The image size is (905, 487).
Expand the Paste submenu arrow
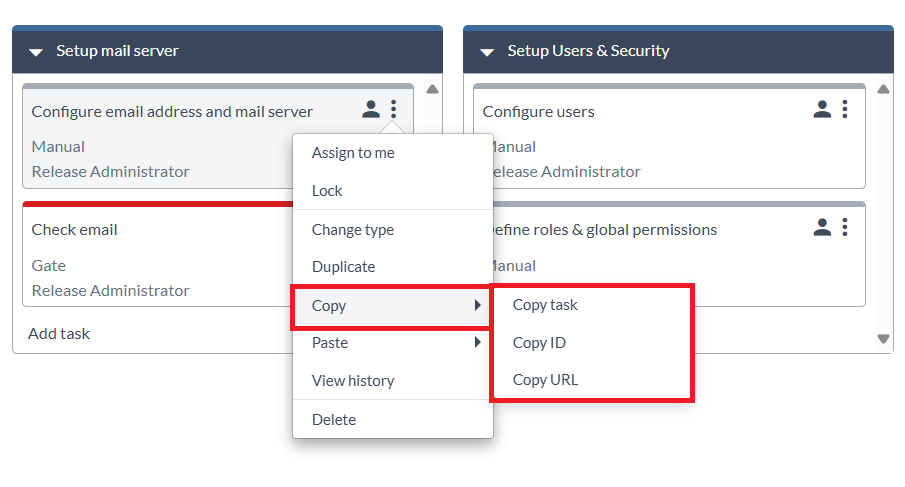[x=478, y=343]
